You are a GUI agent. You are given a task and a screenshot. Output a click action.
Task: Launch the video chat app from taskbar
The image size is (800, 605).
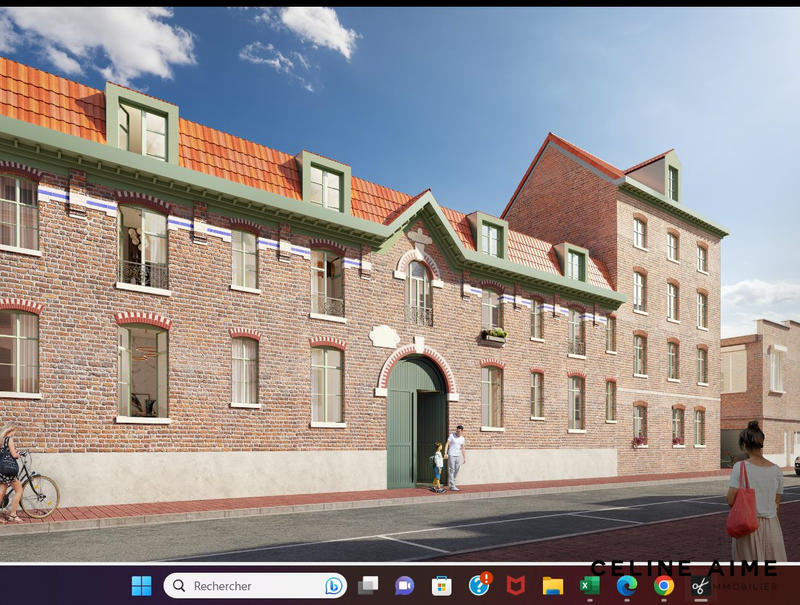pyautogui.click(x=404, y=586)
